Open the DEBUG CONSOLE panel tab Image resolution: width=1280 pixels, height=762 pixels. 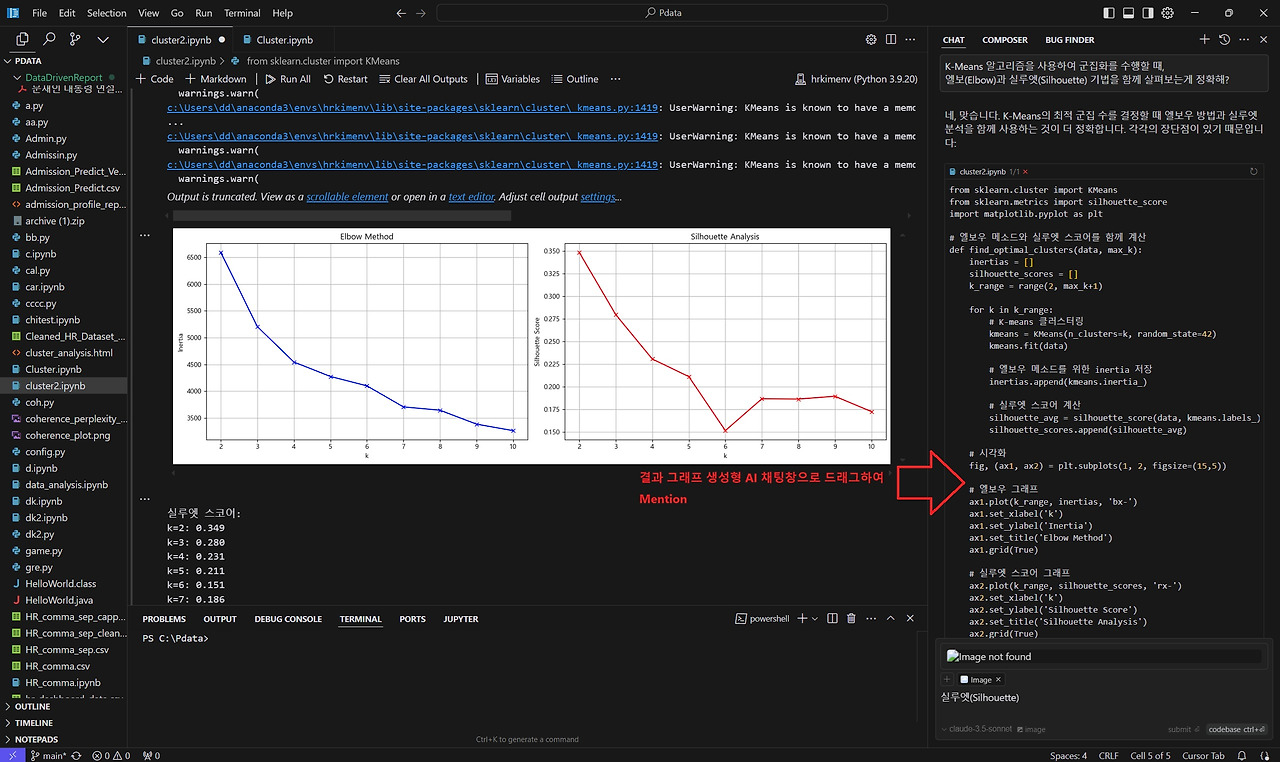click(x=289, y=619)
